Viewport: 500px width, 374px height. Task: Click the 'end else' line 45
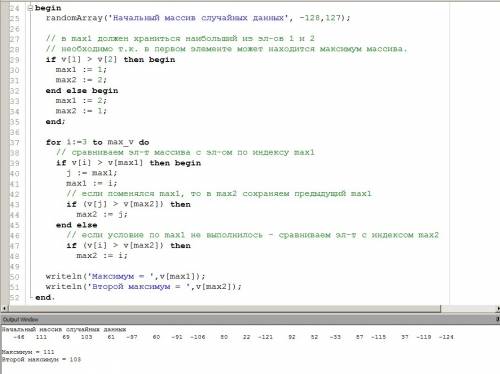click(77, 225)
